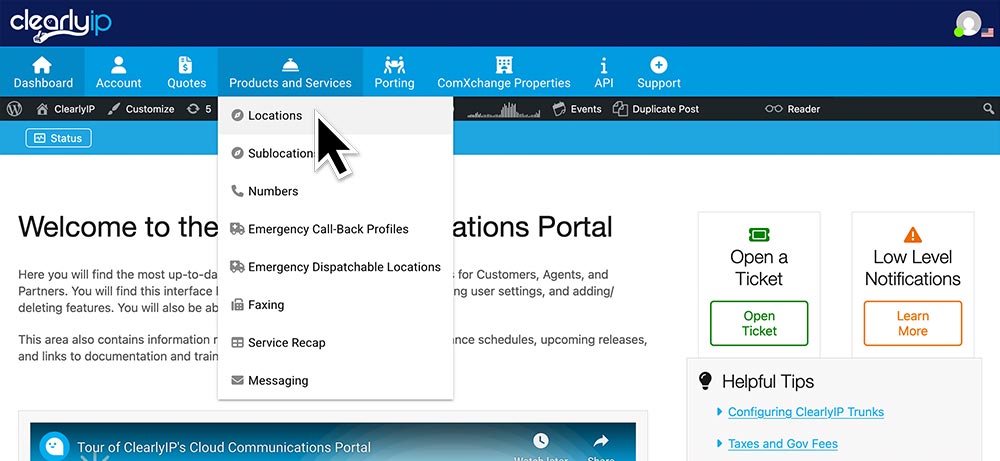Screen dimensions: 1000x461
Task: Click the WordPress logo icon
Action: 15,109
